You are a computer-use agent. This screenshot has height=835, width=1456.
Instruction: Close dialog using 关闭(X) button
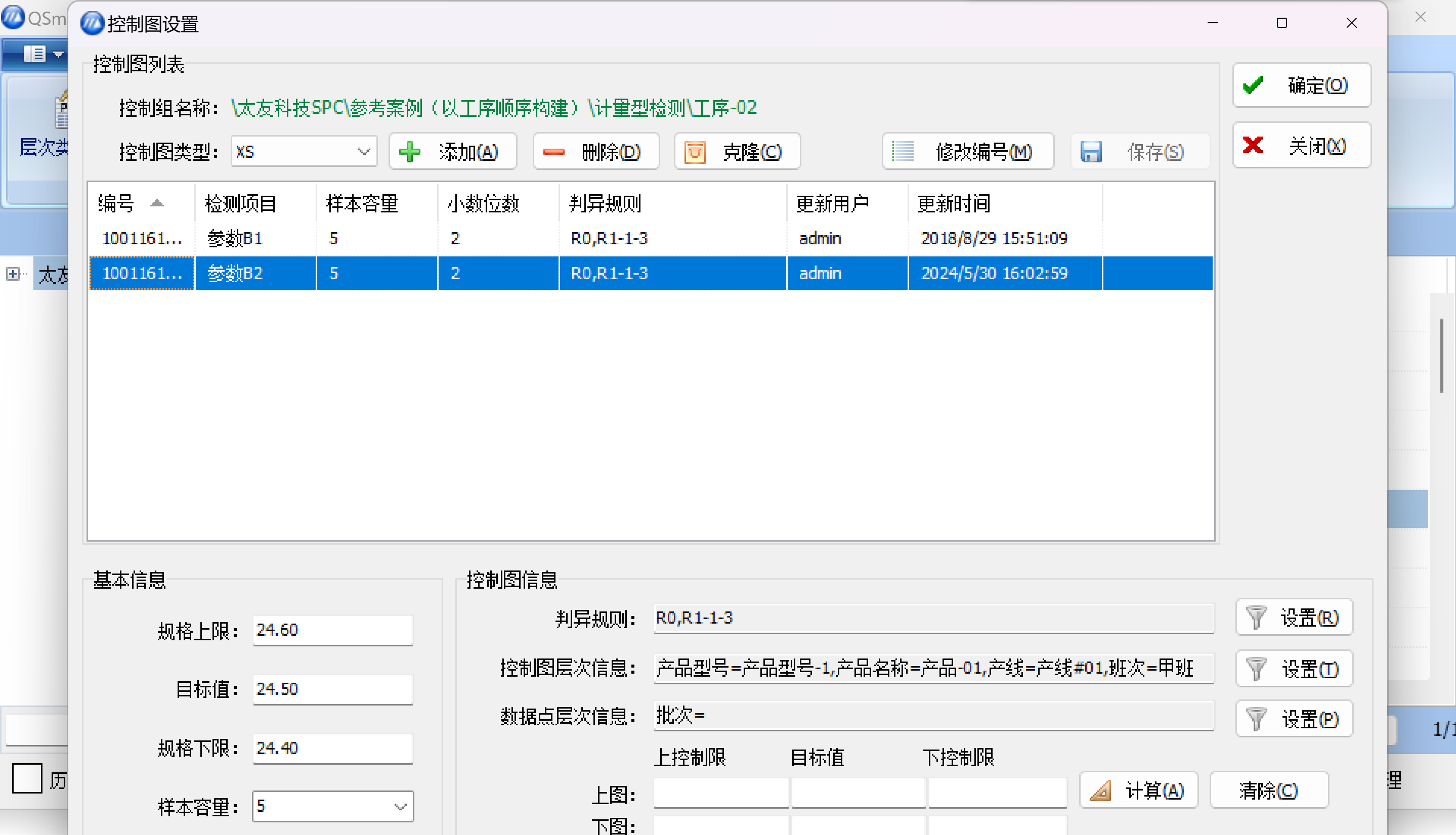coord(1302,145)
